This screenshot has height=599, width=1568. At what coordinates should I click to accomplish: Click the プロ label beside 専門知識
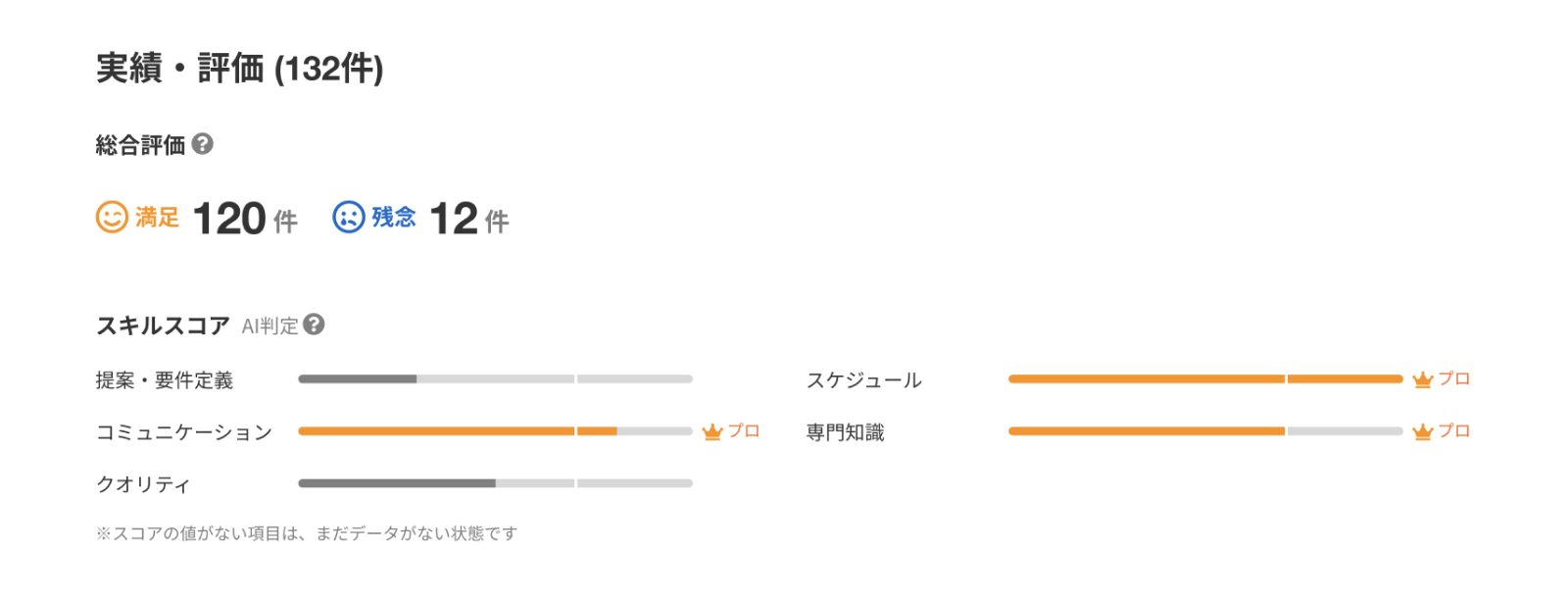point(1454,430)
